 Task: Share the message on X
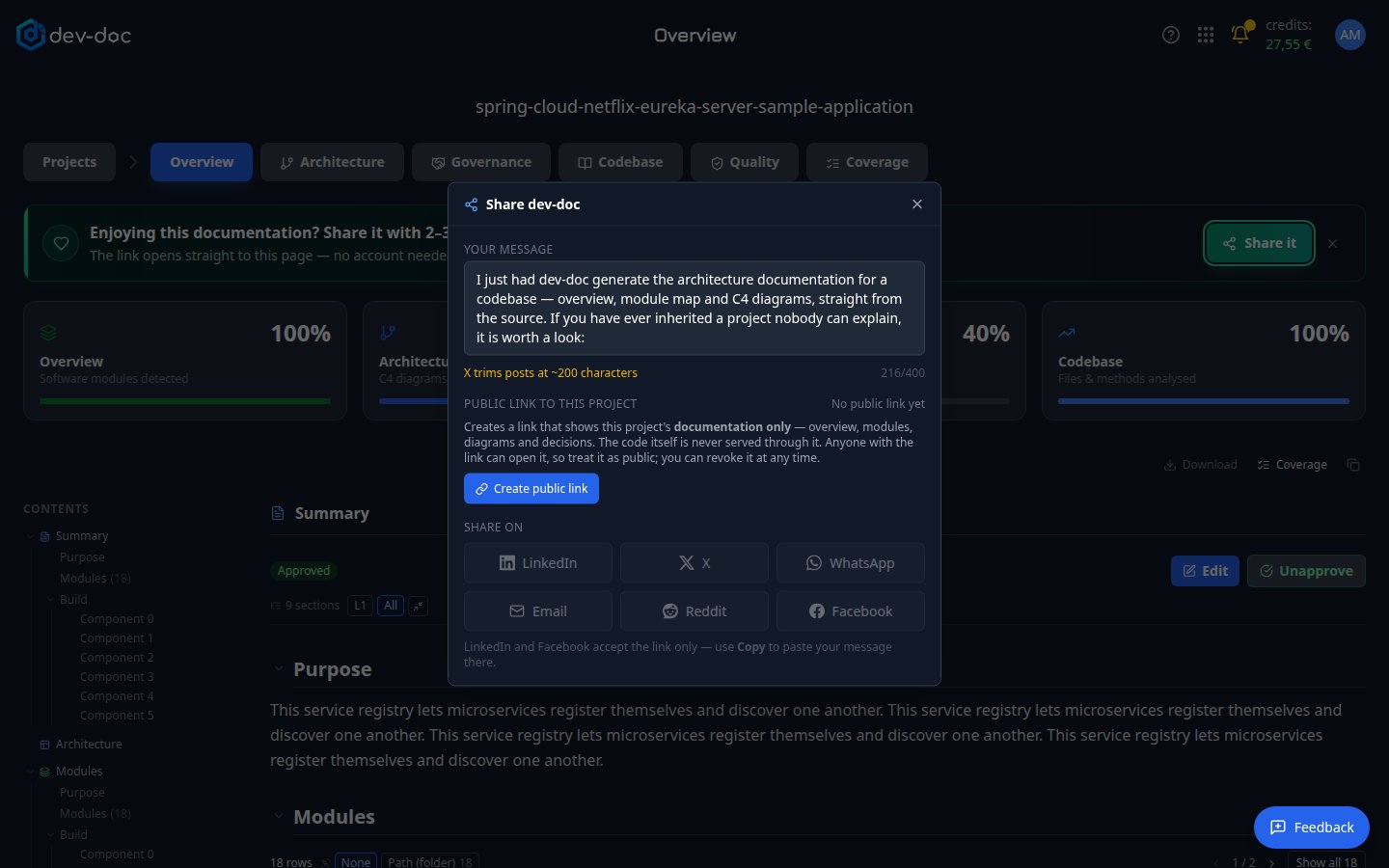[694, 563]
